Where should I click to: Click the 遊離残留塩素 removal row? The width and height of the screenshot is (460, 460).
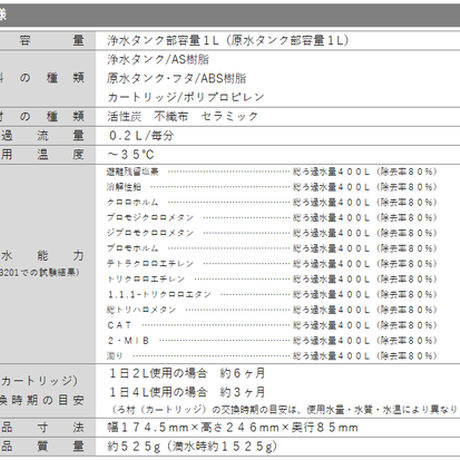pos(272,172)
